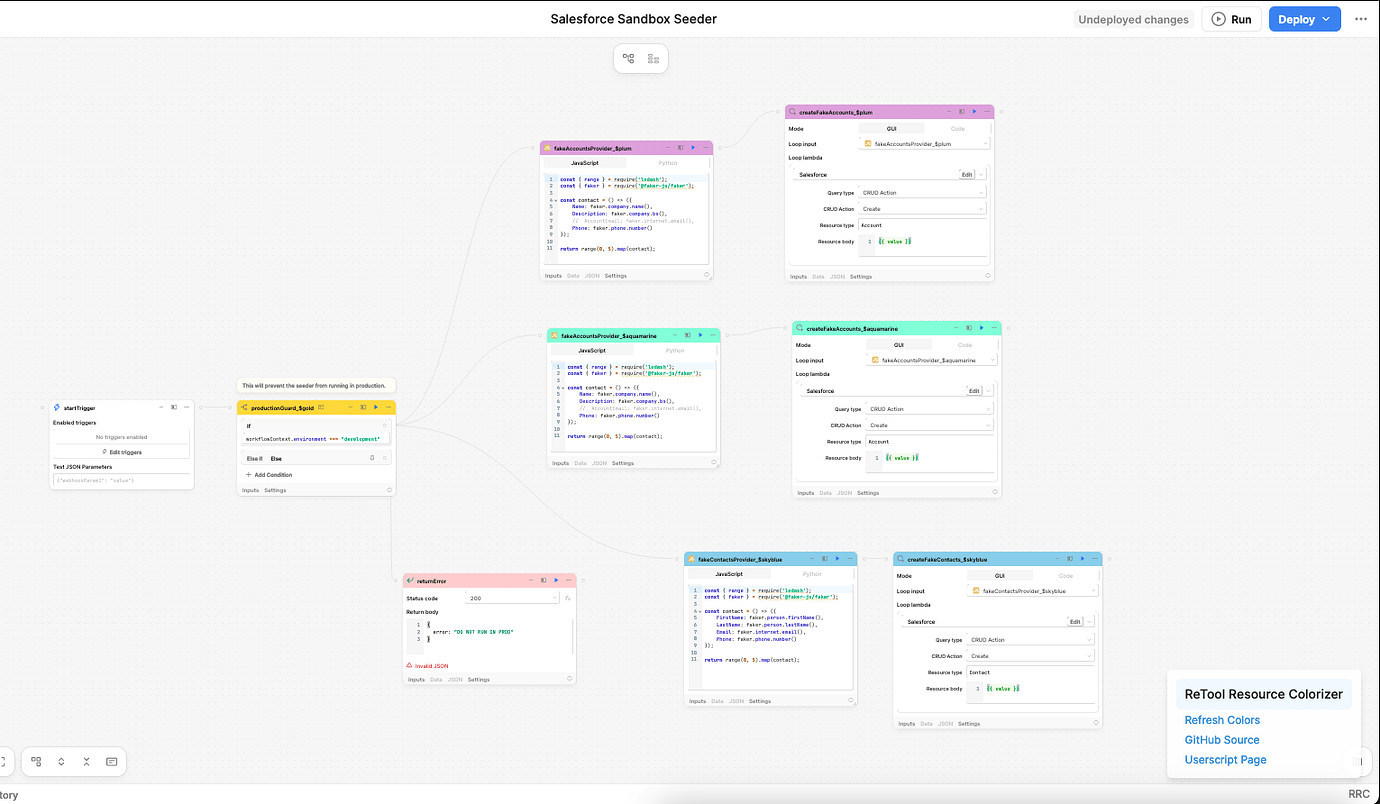Screen dimensions: 1380x804
Task: Open the Status code dropdown in returnError
Action: click(513, 598)
